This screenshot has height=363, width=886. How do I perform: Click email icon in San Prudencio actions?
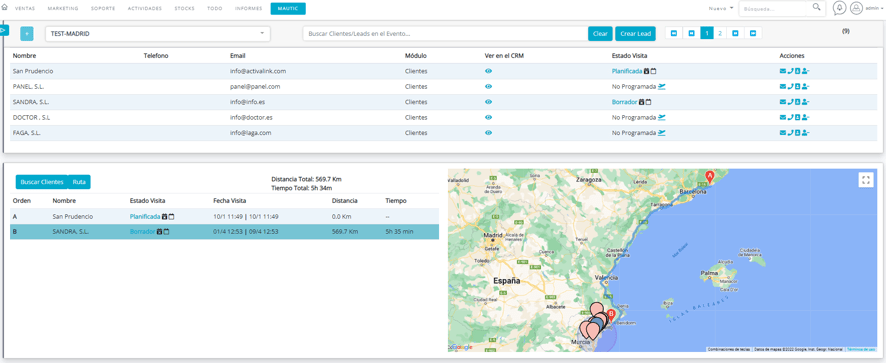point(783,71)
